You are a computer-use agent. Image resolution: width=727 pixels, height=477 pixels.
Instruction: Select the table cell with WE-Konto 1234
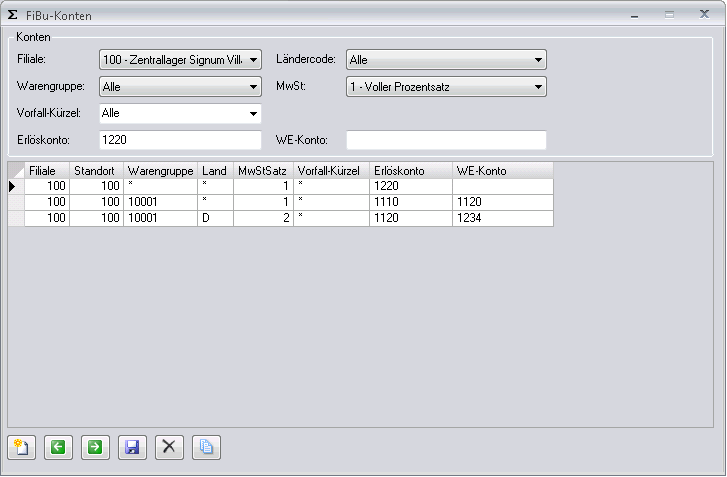pos(502,218)
